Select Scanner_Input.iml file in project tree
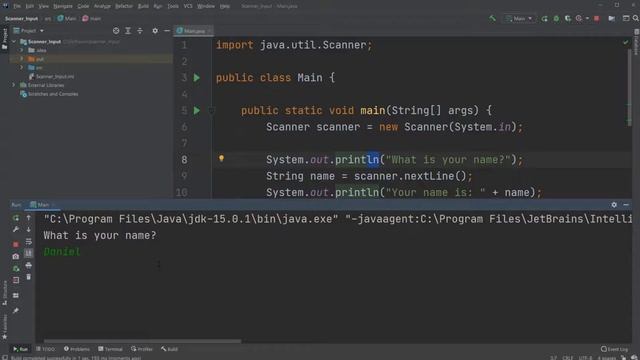This screenshot has height=360, width=640. pos(51,76)
